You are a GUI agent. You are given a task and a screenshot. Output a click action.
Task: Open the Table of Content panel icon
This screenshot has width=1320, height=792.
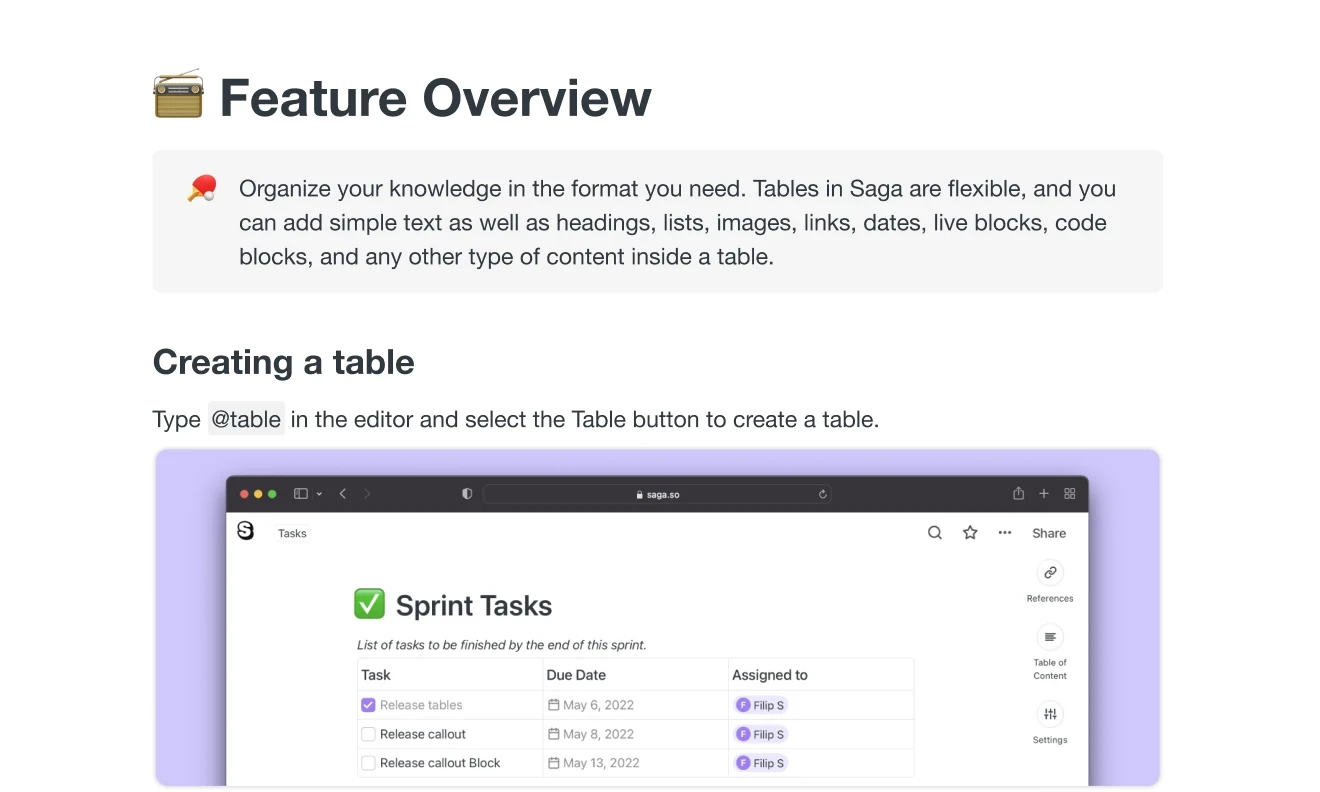(1050, 637)
